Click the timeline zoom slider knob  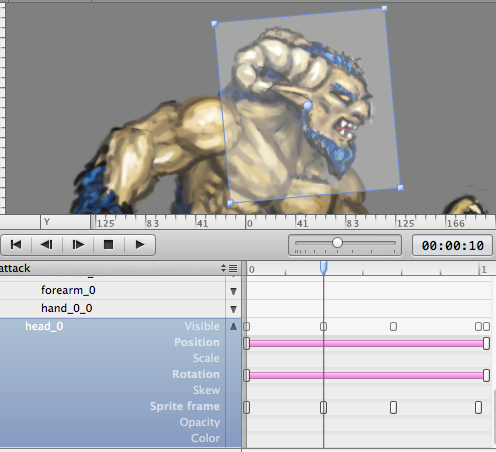pos(337,243)
